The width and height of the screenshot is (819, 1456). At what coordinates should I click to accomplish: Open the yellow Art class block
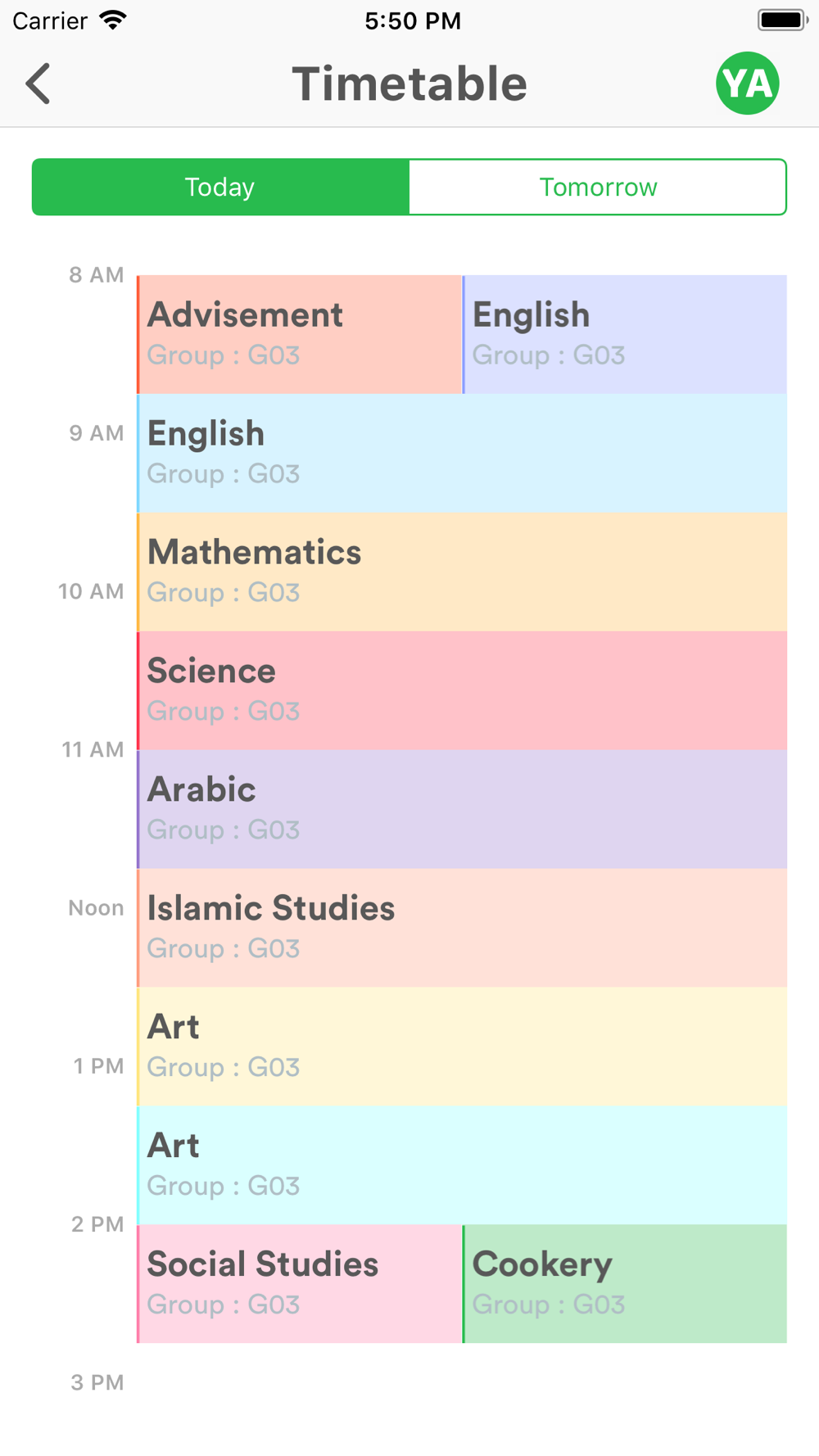tap(462, 1047)
